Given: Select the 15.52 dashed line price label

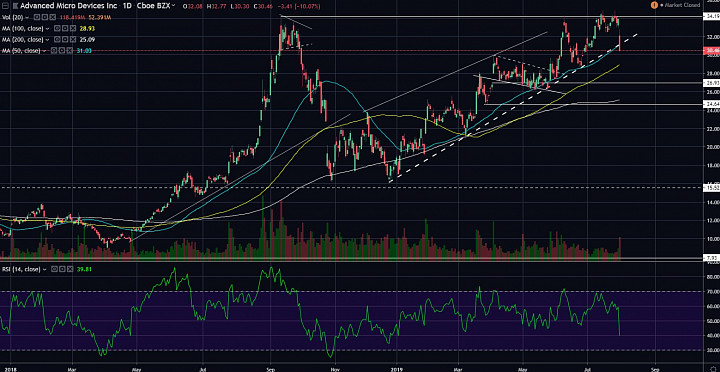Looking at the screenshot, I should tap(711, 187).
